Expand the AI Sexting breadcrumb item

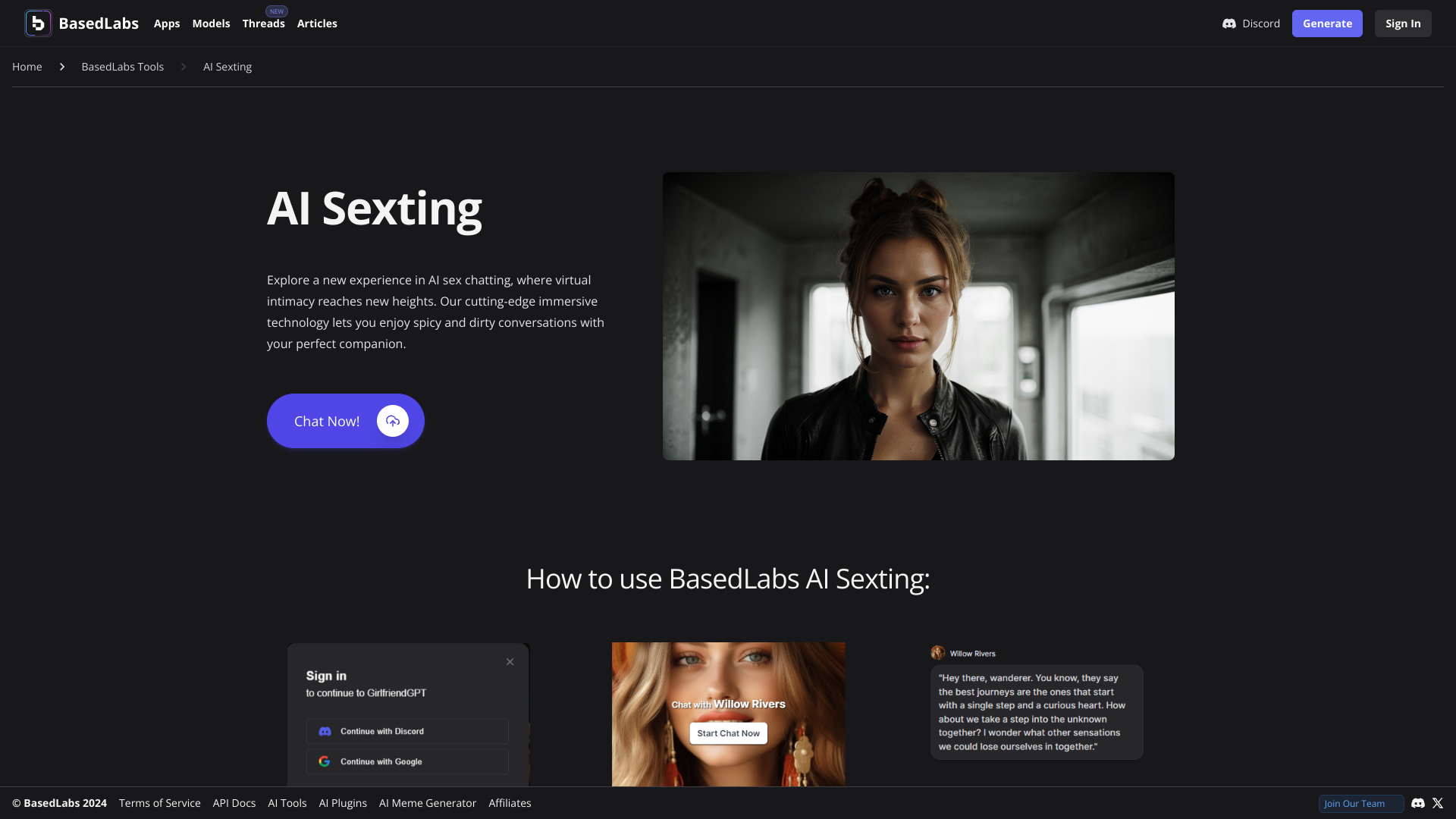click(x=227, y=67)
